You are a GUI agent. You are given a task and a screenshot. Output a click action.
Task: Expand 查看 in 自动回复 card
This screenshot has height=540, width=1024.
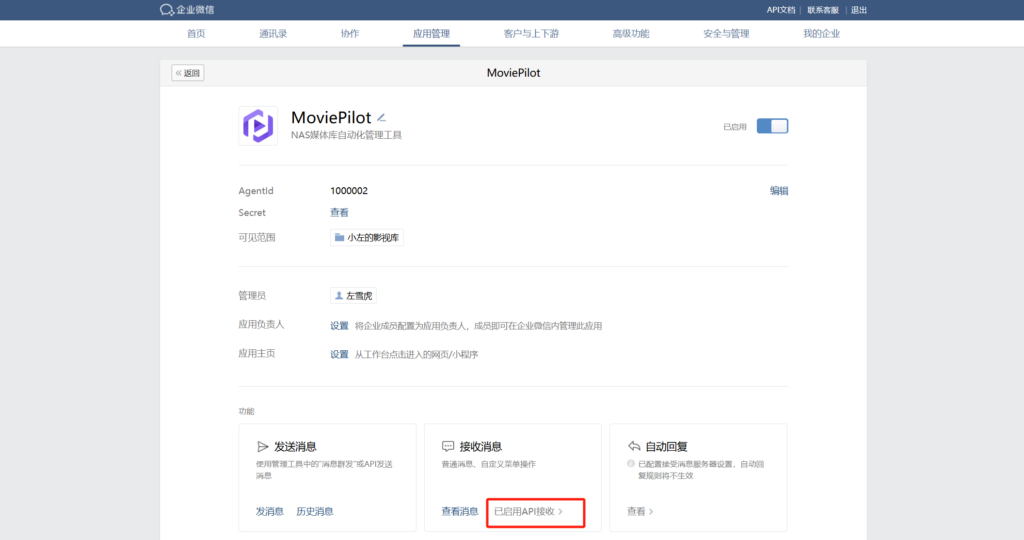tap(640, 511)
